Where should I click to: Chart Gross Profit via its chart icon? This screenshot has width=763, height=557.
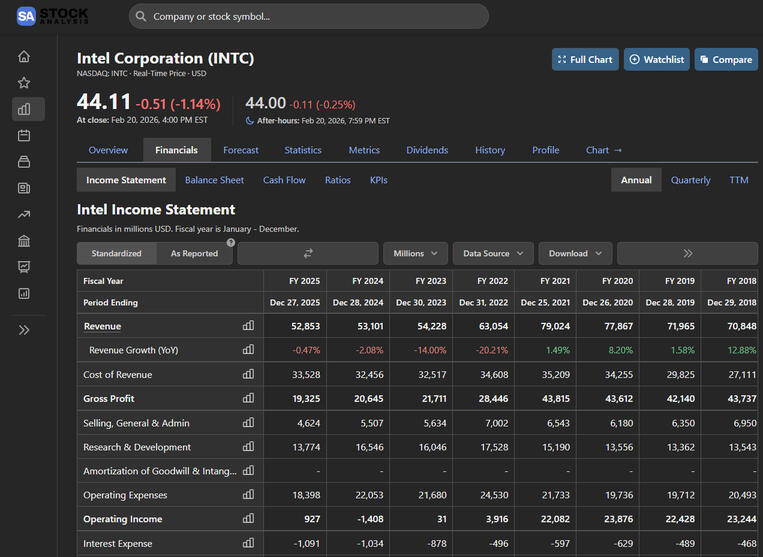[248, 398]
